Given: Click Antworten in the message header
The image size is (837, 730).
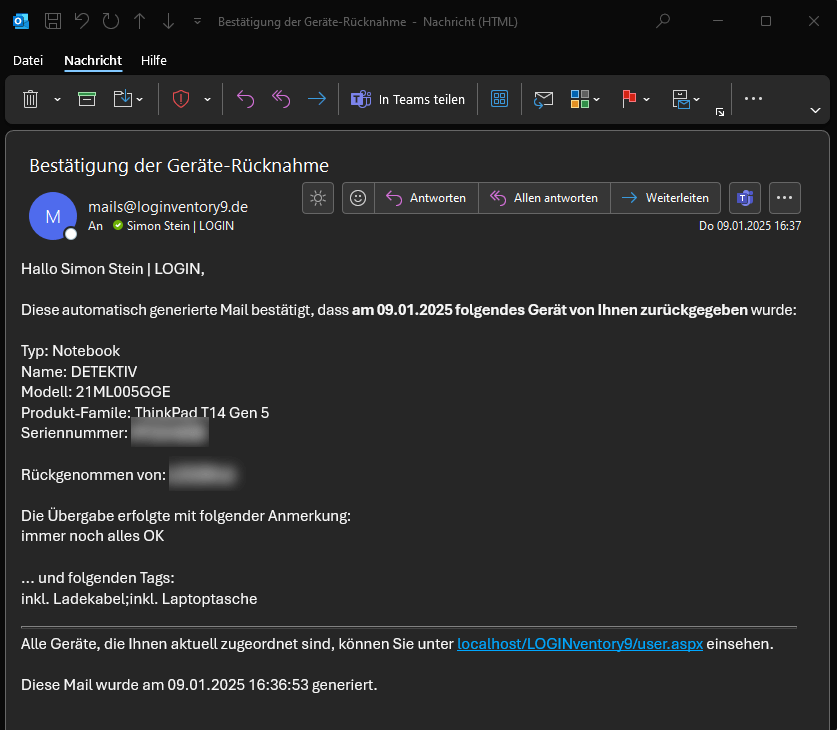Looking at the screenshot, I should pyautogui.click(x=426, y=198).
